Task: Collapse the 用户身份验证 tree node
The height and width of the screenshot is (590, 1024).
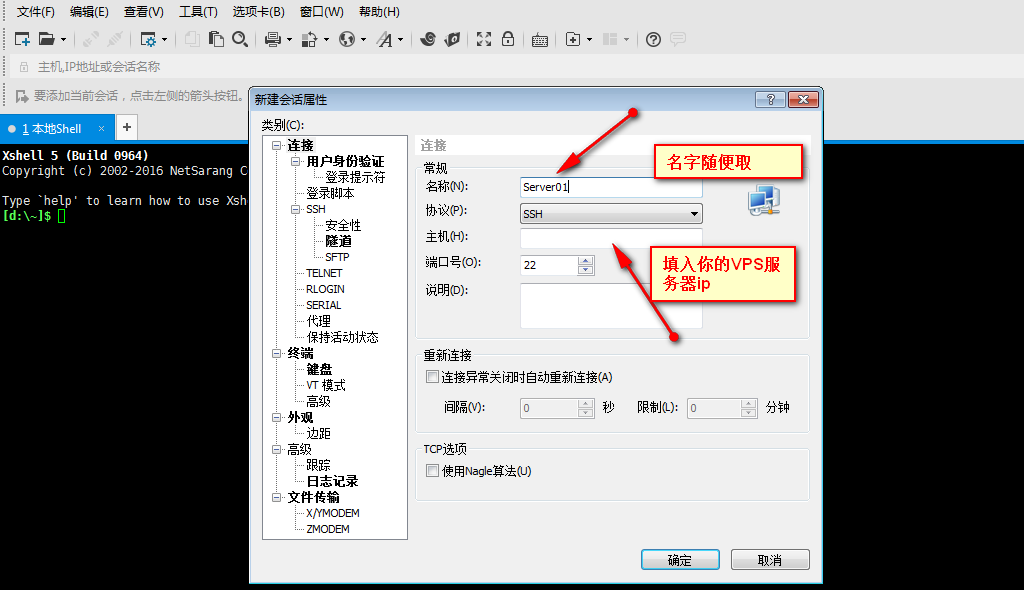Action: pyautogui.click(x=295, y=161)
